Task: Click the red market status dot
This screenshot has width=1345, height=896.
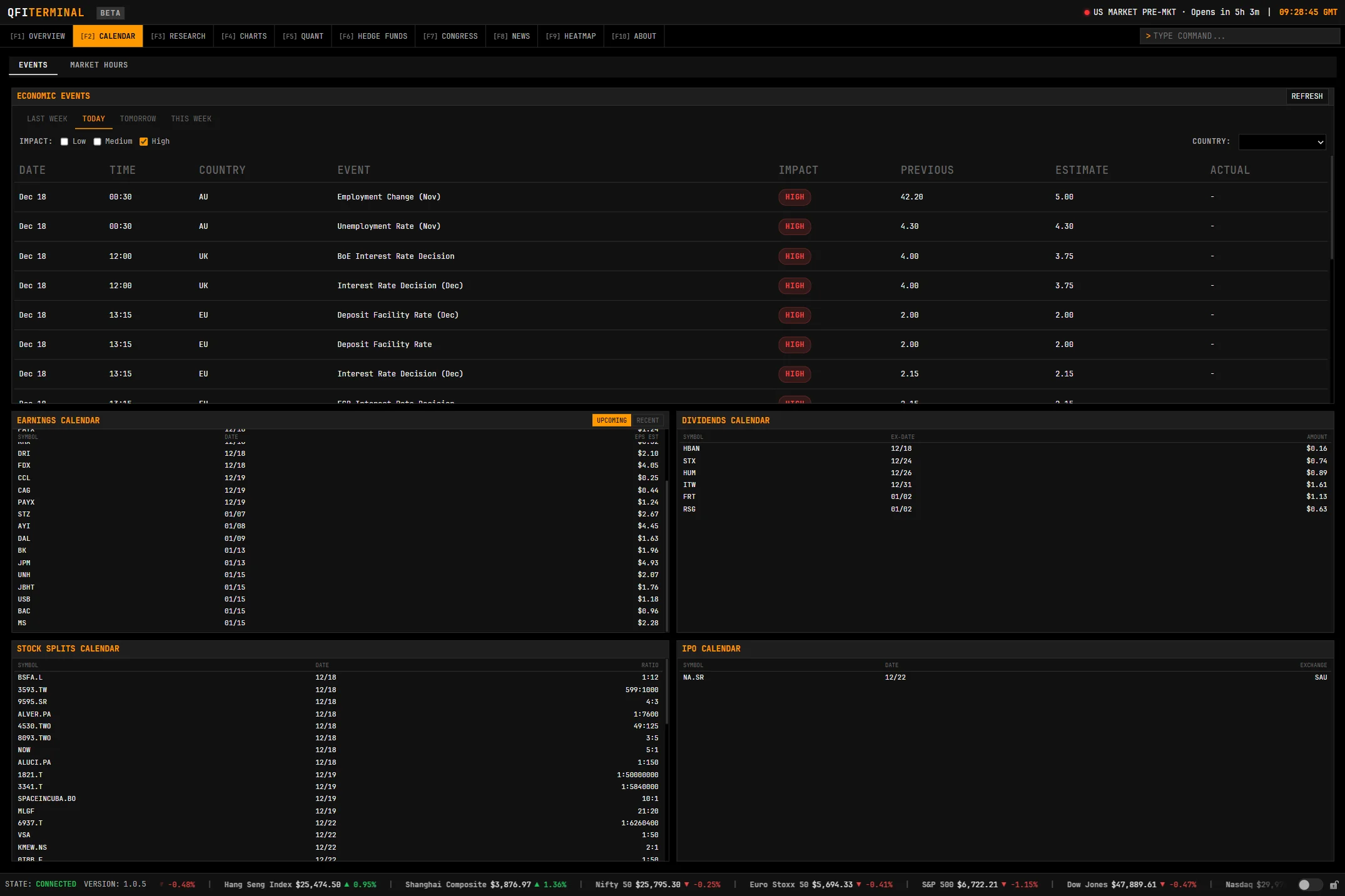Action: 1087,13
